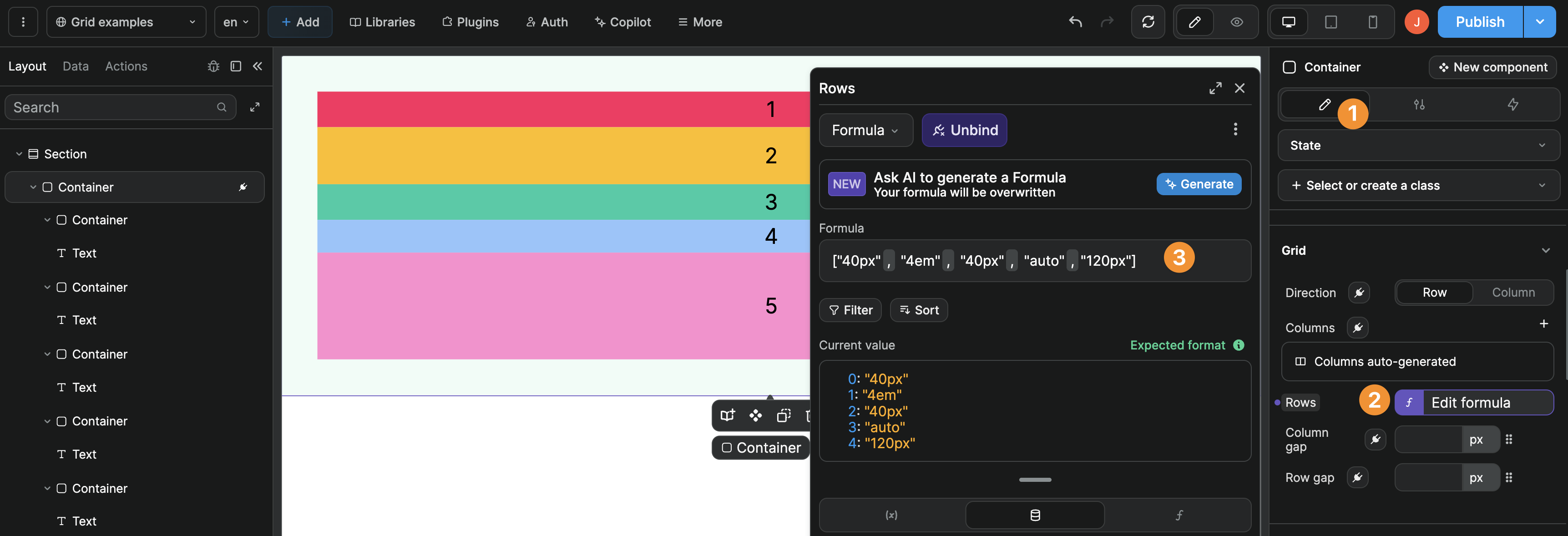Check the Container checkbox in right panel
1568x536 pixels.
coord(1289,67)
